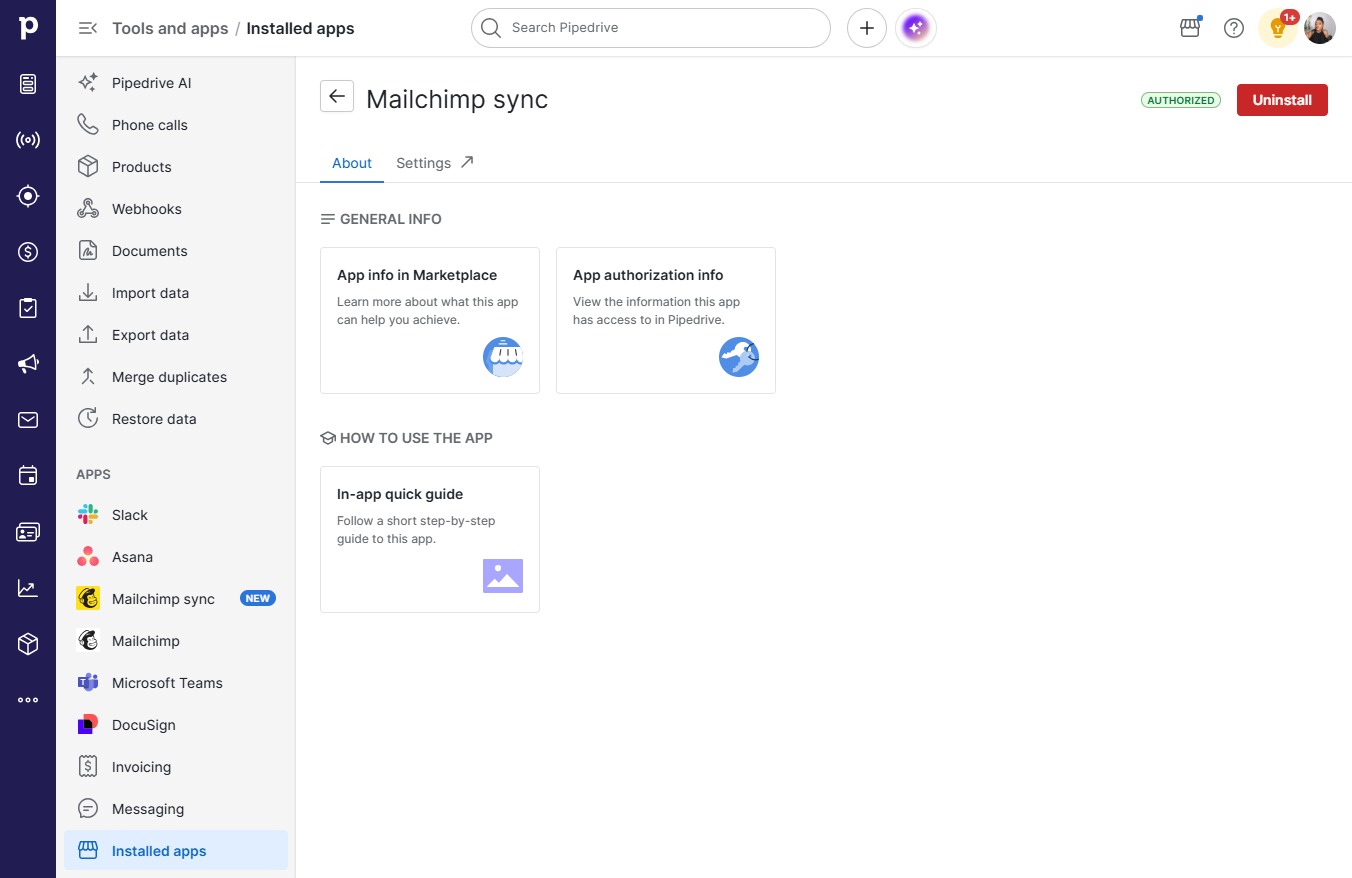1352x878 pixels.
Task: Open Import data in the sidebar
Action: [x=176, y=293]
